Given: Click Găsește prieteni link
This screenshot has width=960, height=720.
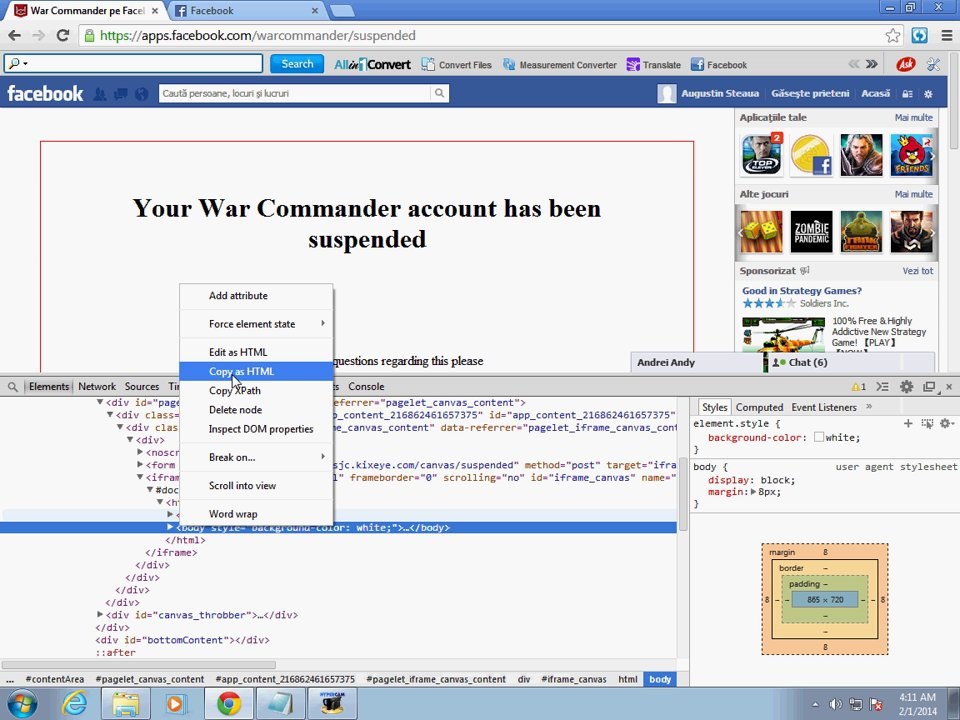Looking at the screenshot, I should click(810, 93).
